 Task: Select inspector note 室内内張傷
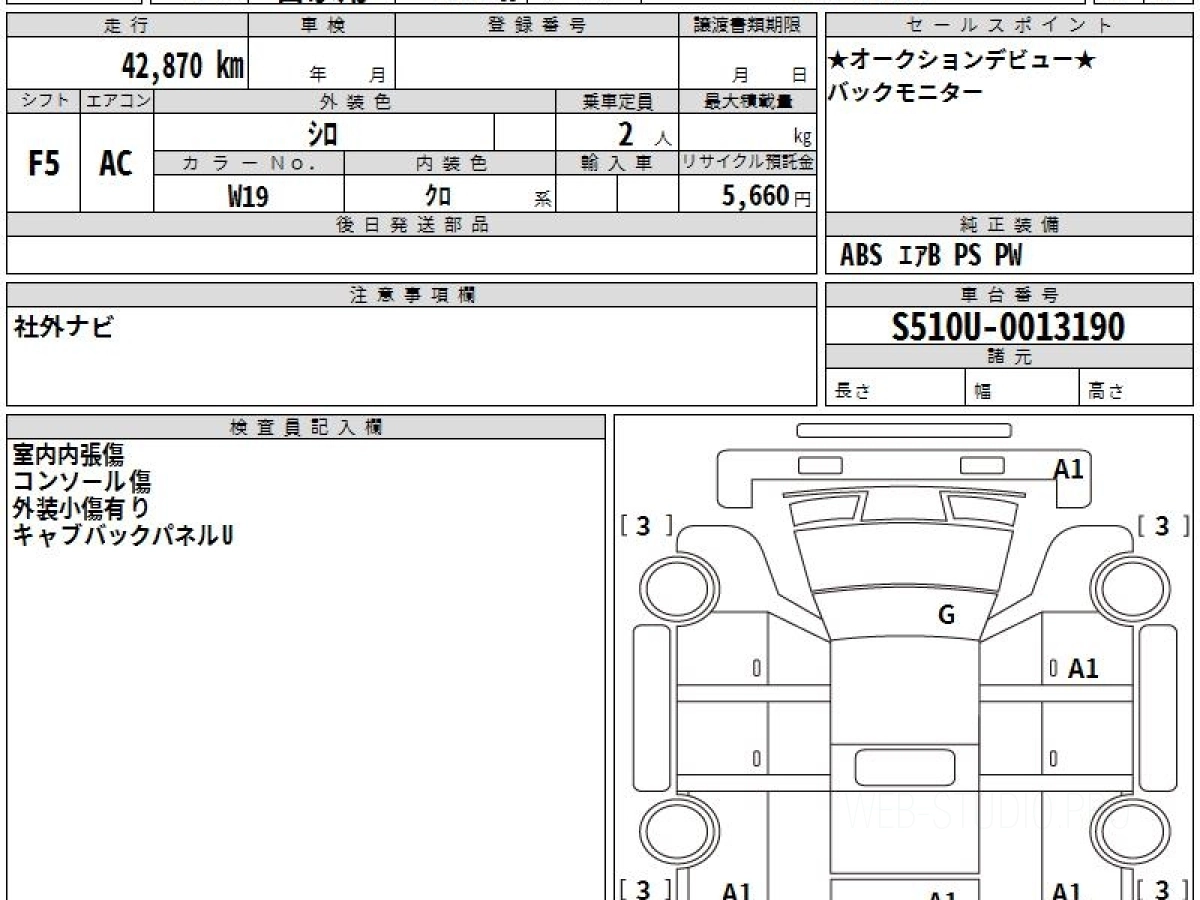tap(69, 454)
